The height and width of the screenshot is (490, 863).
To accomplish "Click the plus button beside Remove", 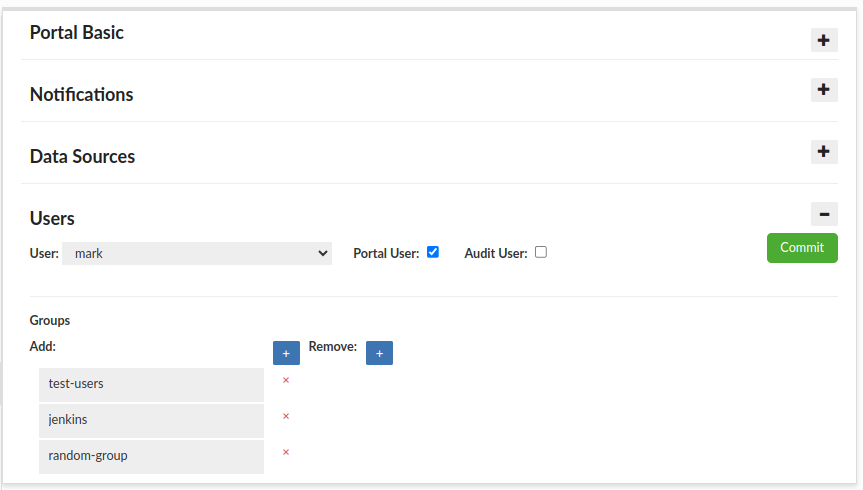I will 379,353.
